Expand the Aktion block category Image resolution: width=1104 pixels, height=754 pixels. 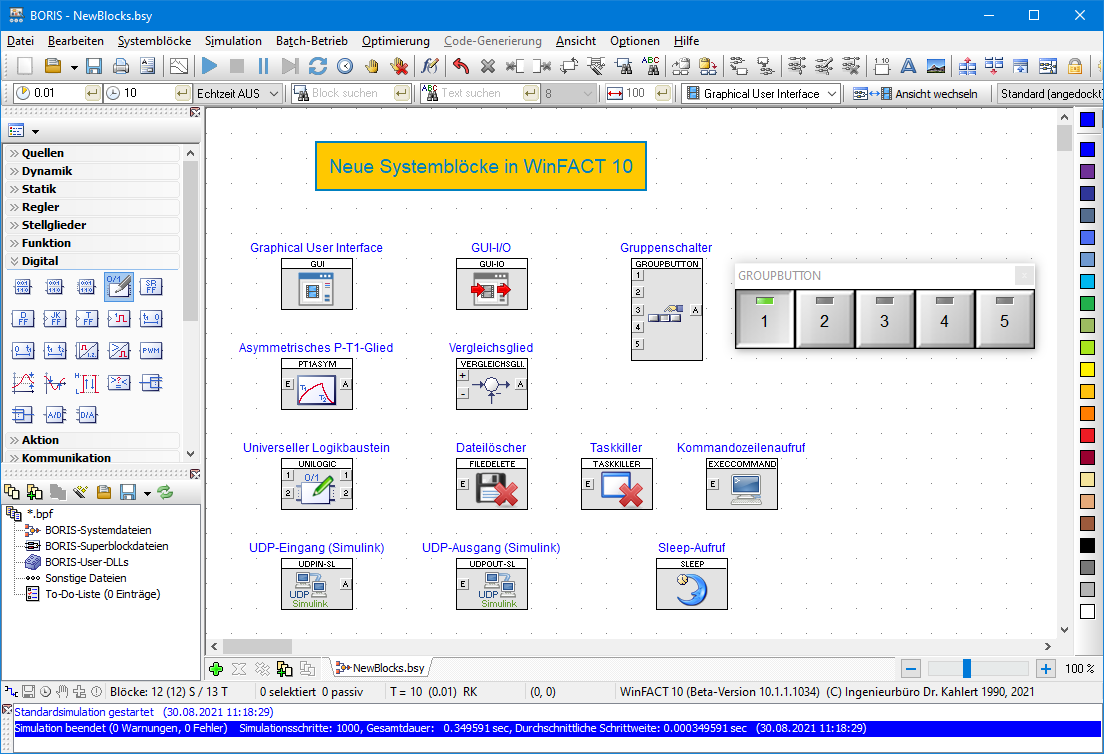[x=92, y=440]
